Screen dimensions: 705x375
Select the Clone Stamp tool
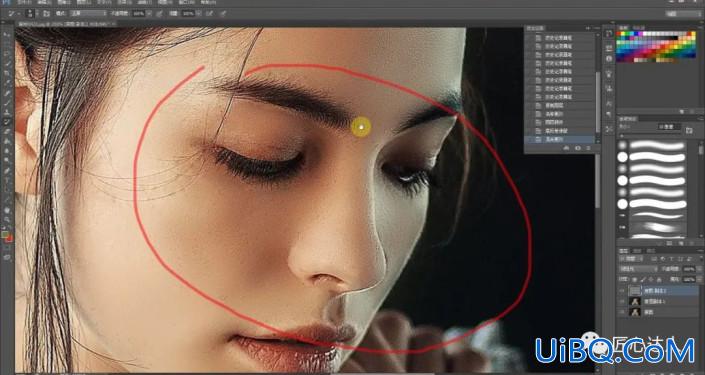[x=8, y=112]
